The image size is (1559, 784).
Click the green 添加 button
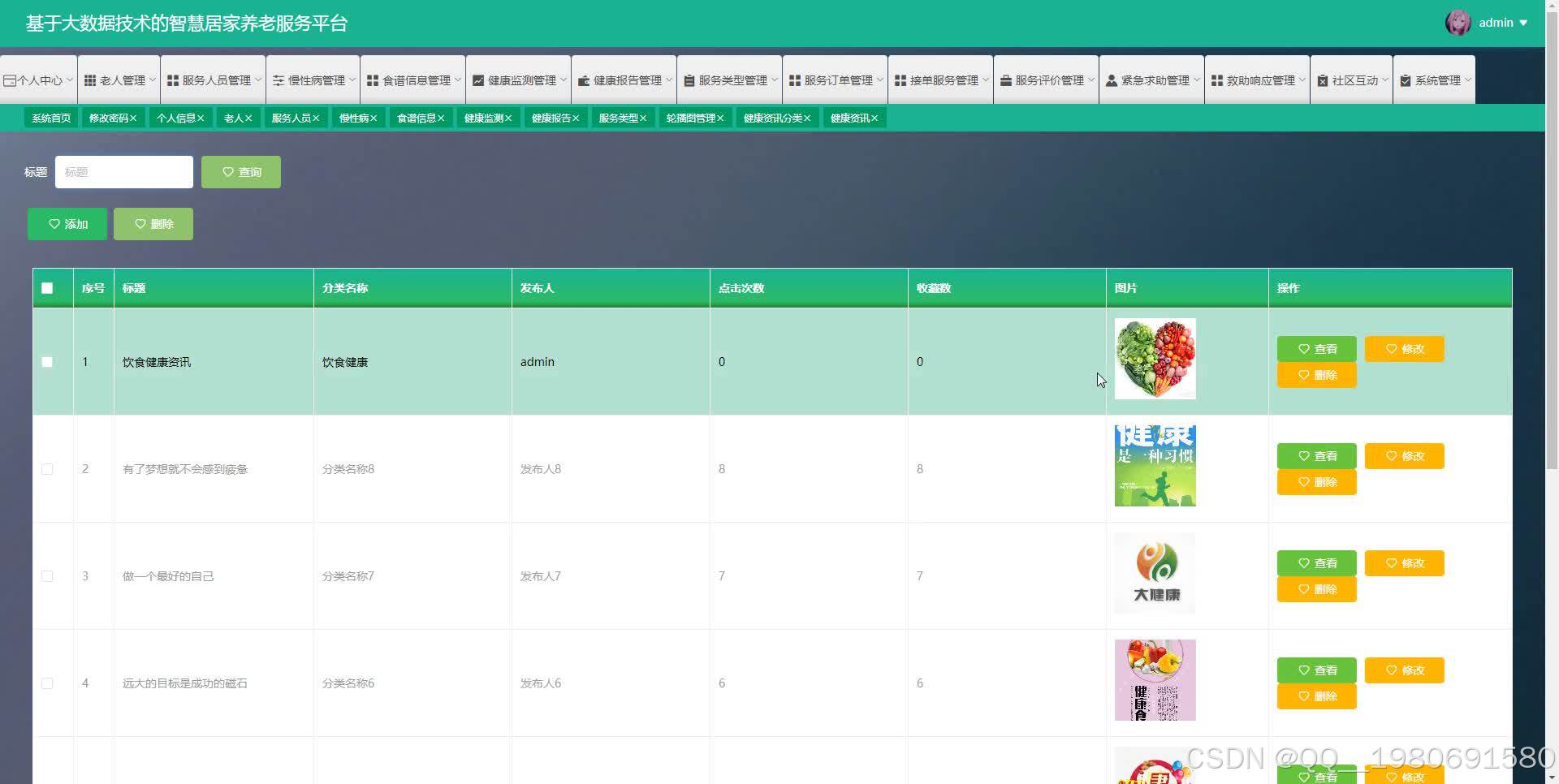[67, 224]
